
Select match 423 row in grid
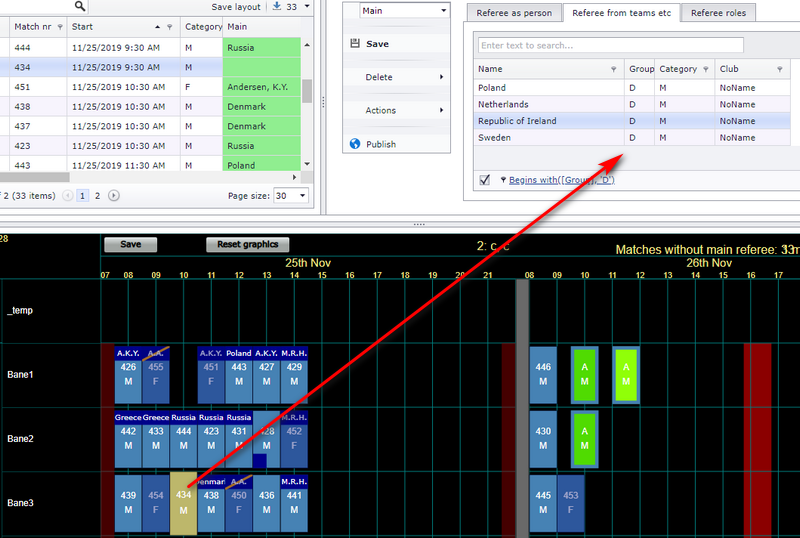pyautogui.click(x=151, y=145)
